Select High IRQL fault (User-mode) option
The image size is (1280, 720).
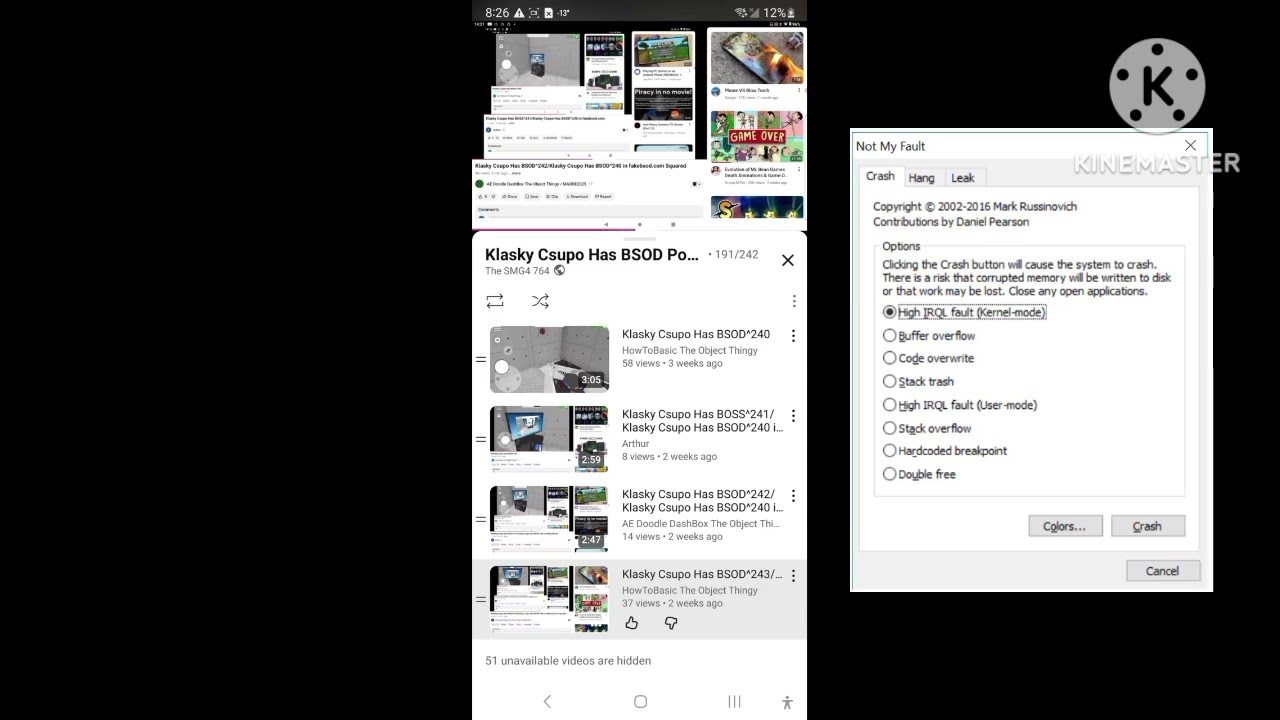click(960, 405)
